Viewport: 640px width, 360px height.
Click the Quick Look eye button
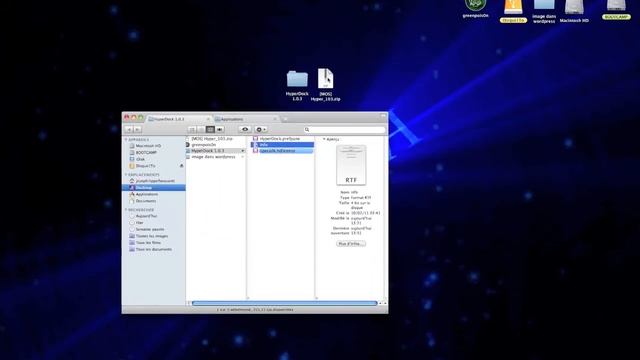[245, 129]
